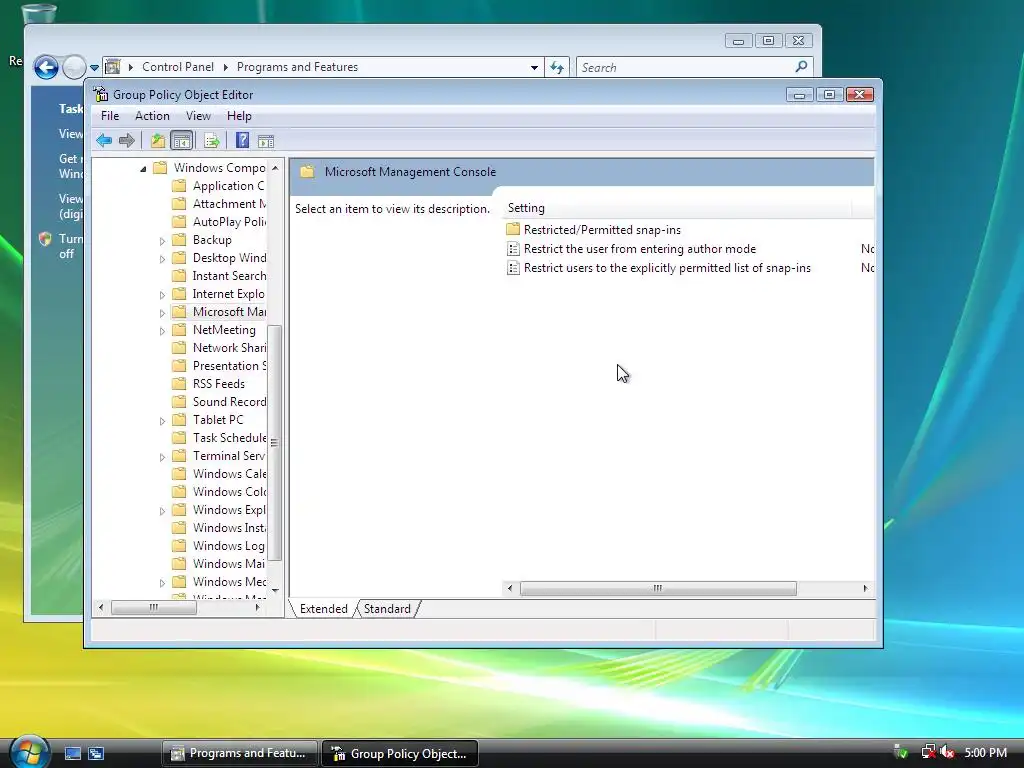Expand the Tablet PC tree node arrow
Image resolution: width=1024 pixels, height=768 pixels.
coord(163,421)
